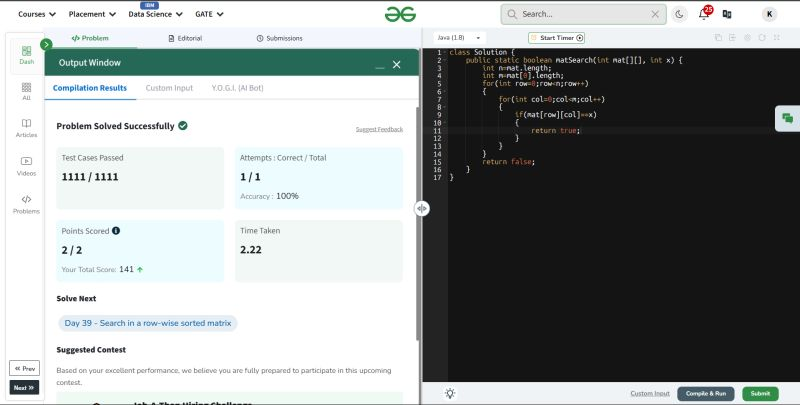Open the Videos sidebar icon

[x=27, y=167]
